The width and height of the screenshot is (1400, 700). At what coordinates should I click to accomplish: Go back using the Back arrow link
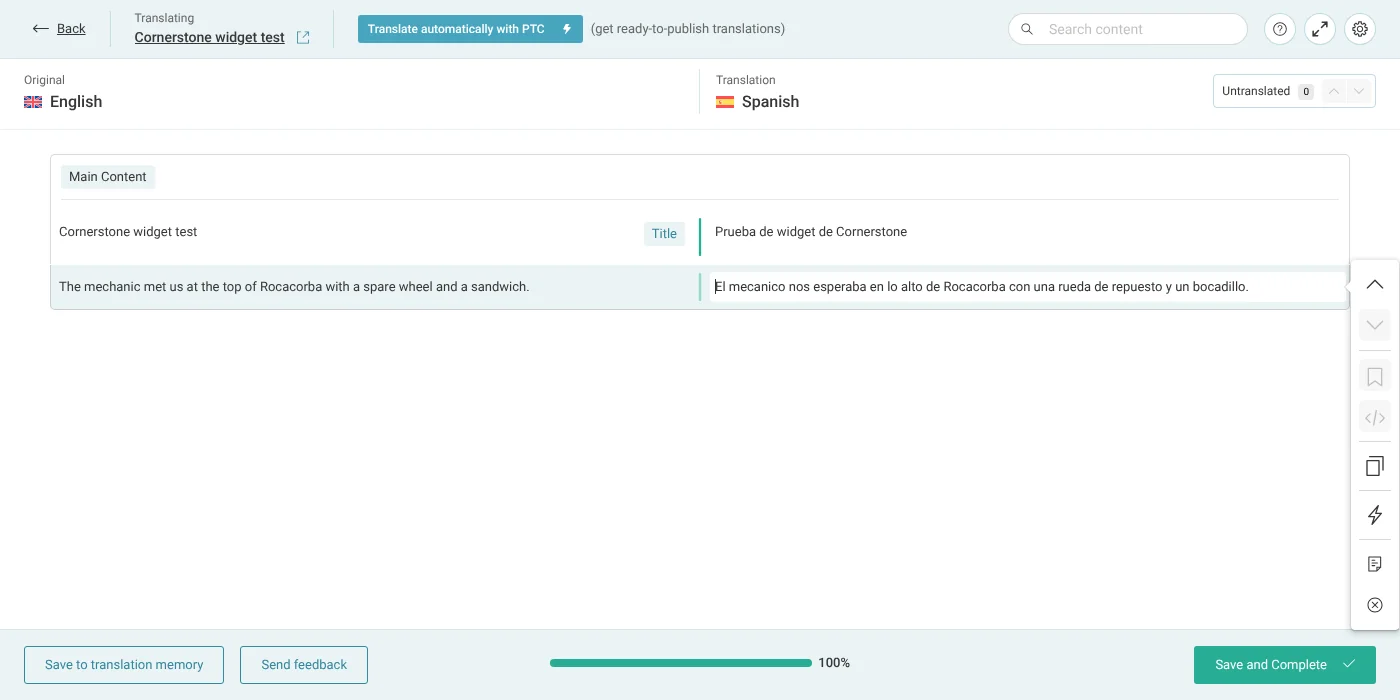click(x=59, y=29)
